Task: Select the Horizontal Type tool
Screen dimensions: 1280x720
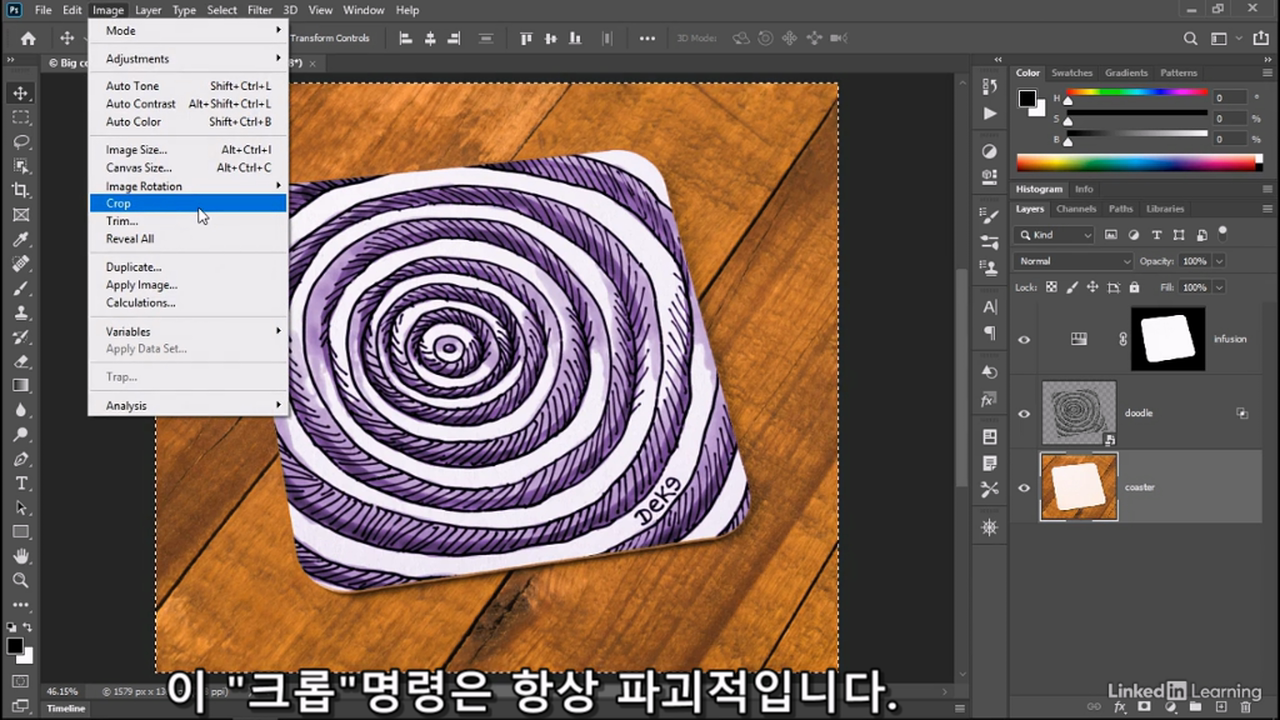Action: (x=21, y=483)
